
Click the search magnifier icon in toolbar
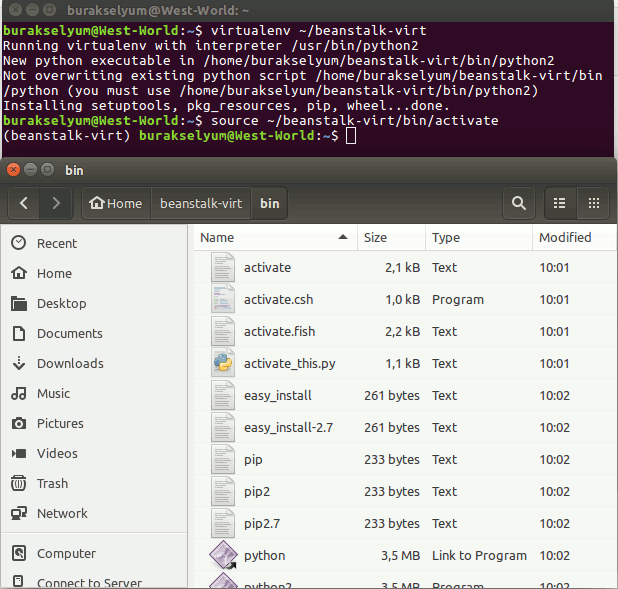click(518, 203)
